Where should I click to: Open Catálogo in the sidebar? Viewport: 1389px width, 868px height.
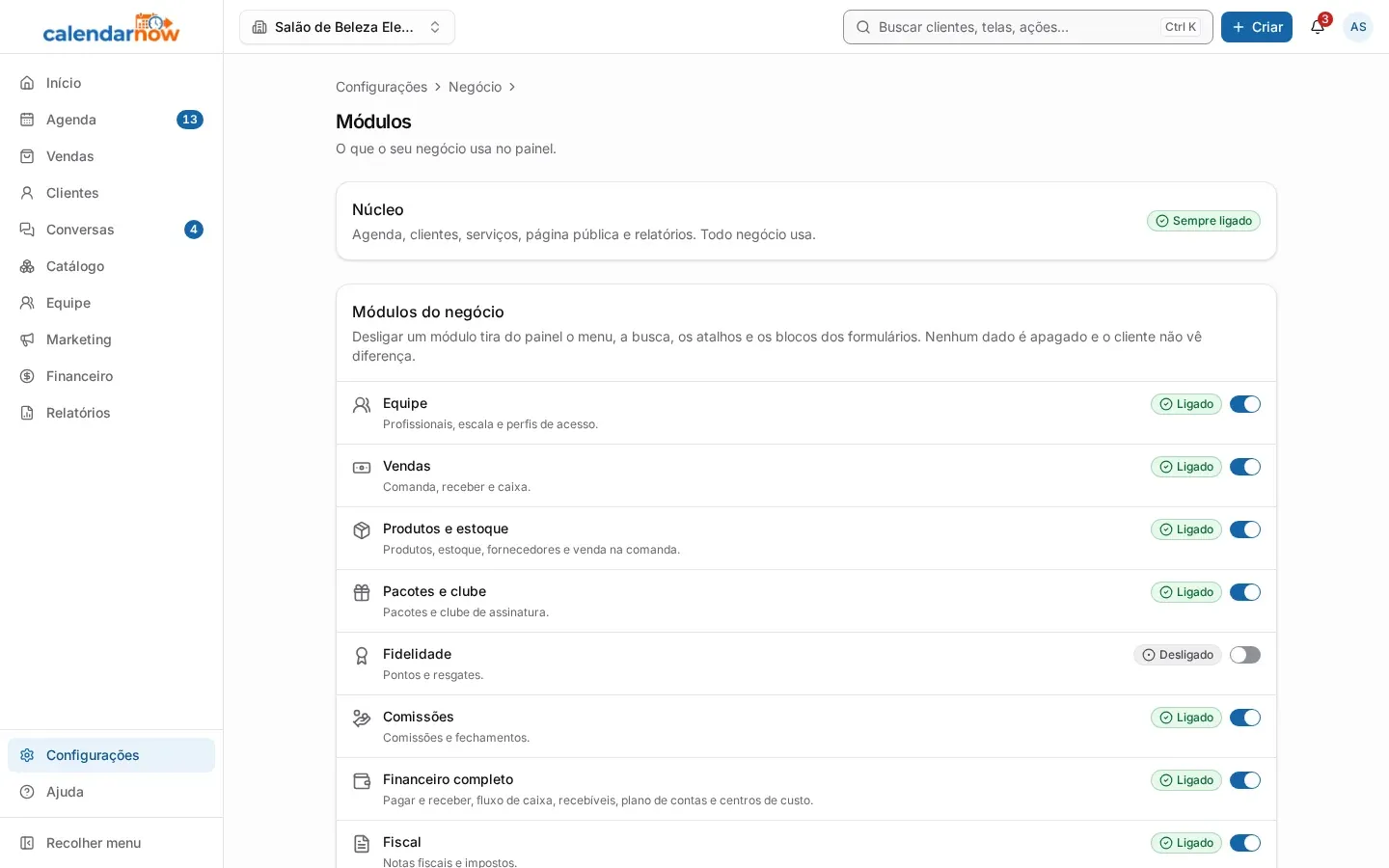pyautogui.click(x=111, y=266)
